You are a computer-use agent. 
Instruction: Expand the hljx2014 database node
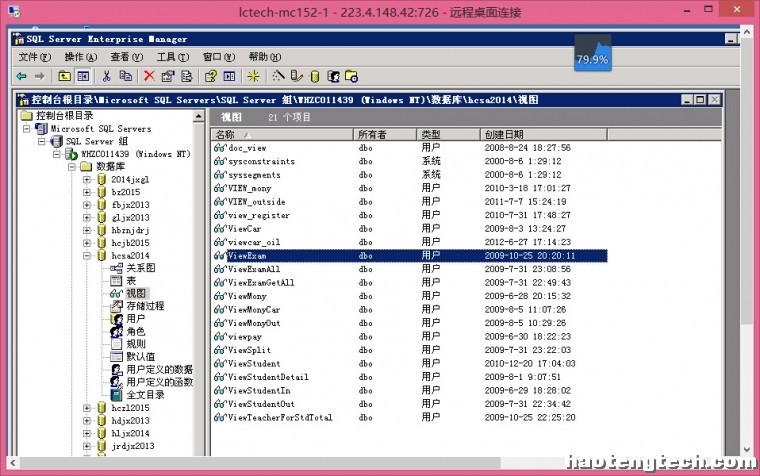tap(87, 433)
